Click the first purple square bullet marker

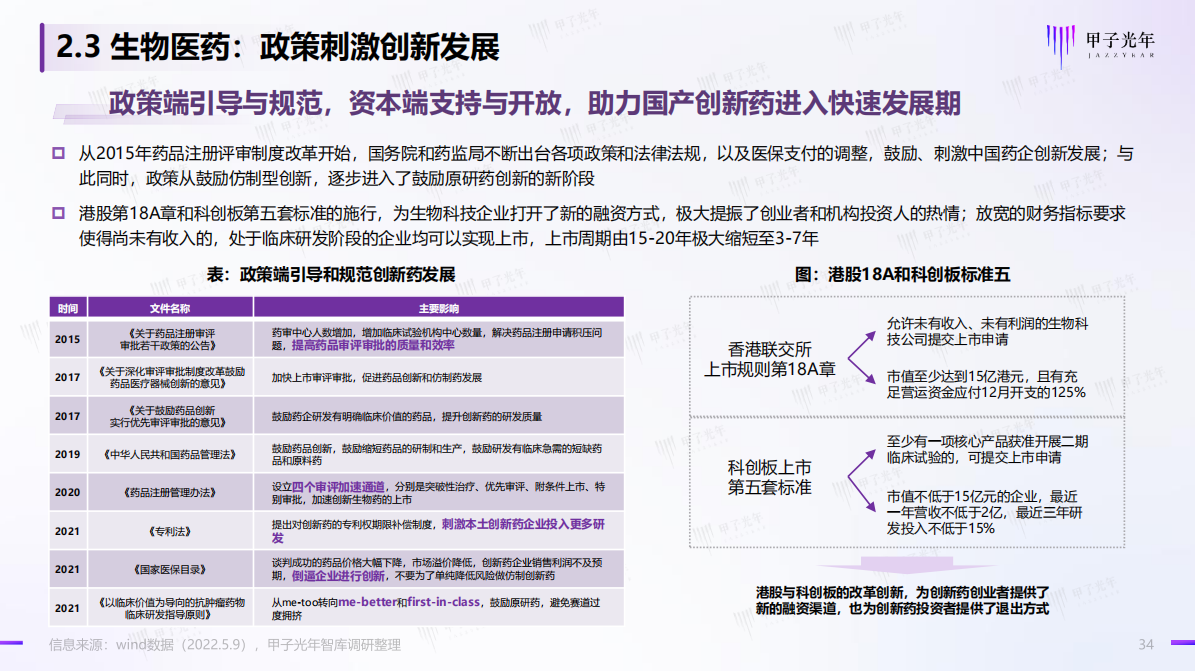pyautogui.click(x=58, y=153)
